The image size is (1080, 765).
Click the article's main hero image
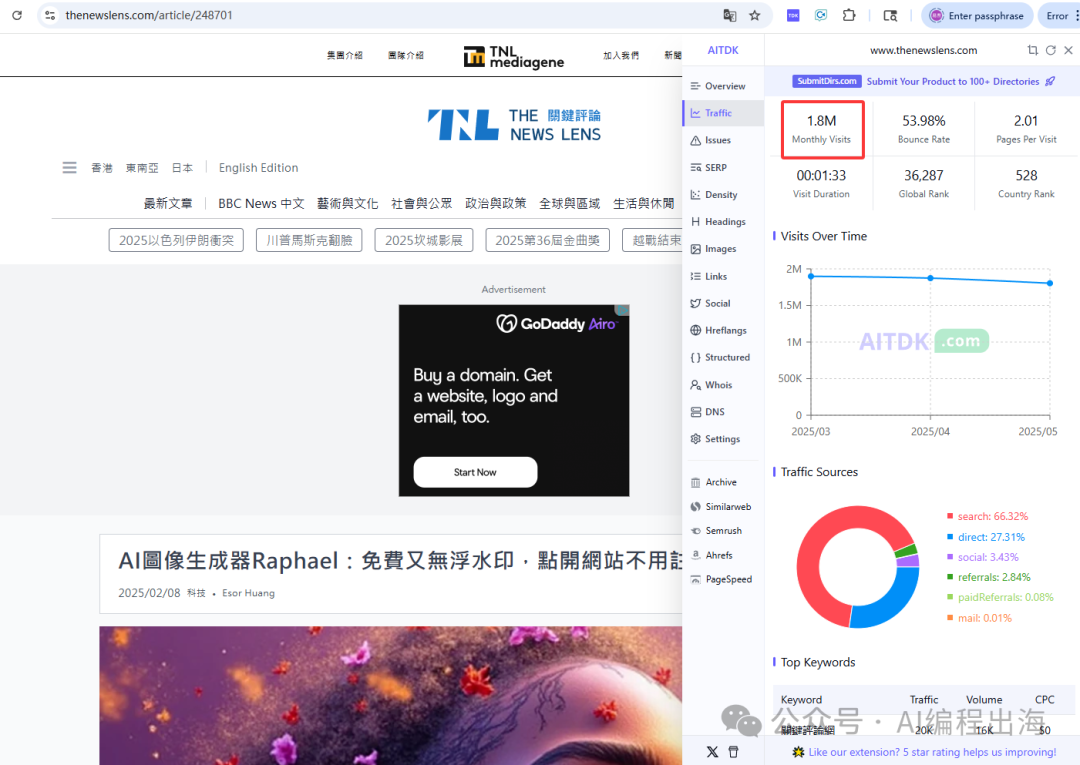391,695
